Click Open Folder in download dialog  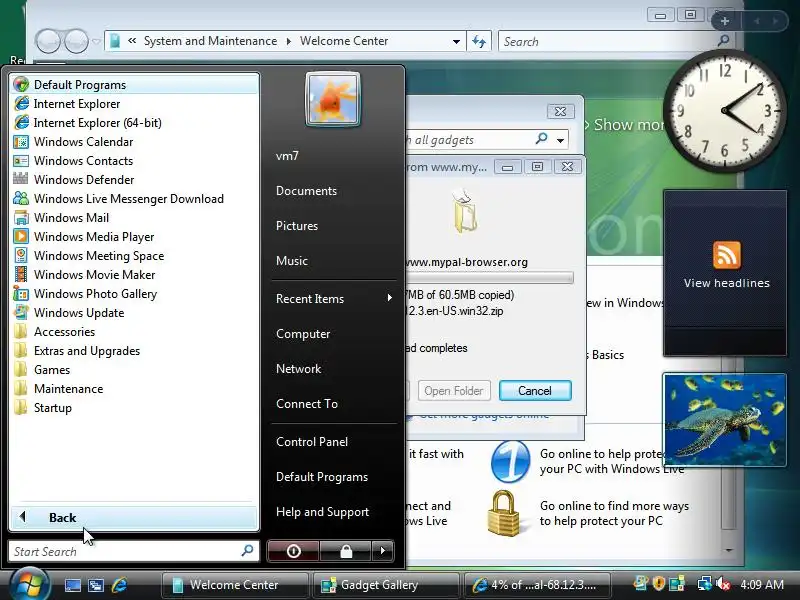pos(454,391)
